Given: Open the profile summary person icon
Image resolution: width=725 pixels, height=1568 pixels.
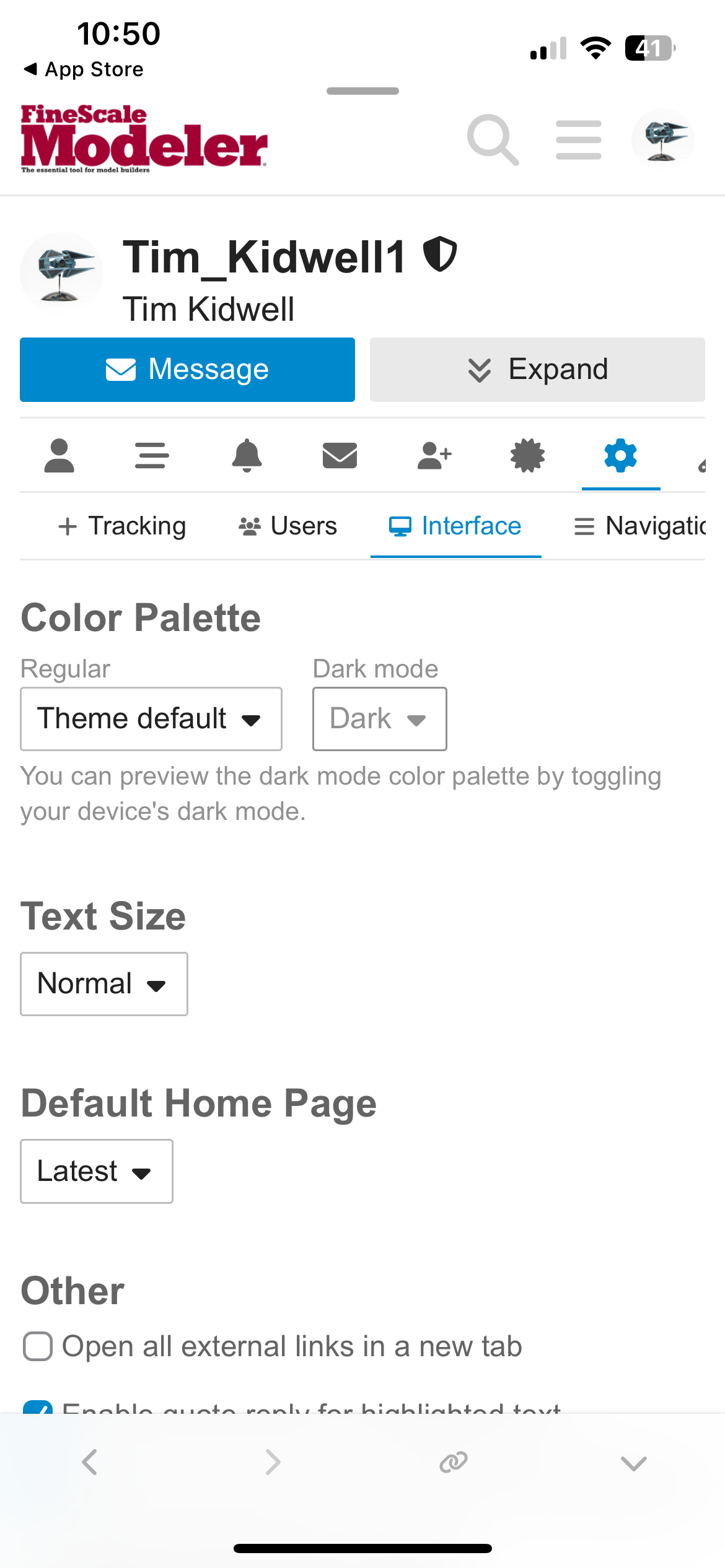Looking at the screenshot, I should click(59, 456).
